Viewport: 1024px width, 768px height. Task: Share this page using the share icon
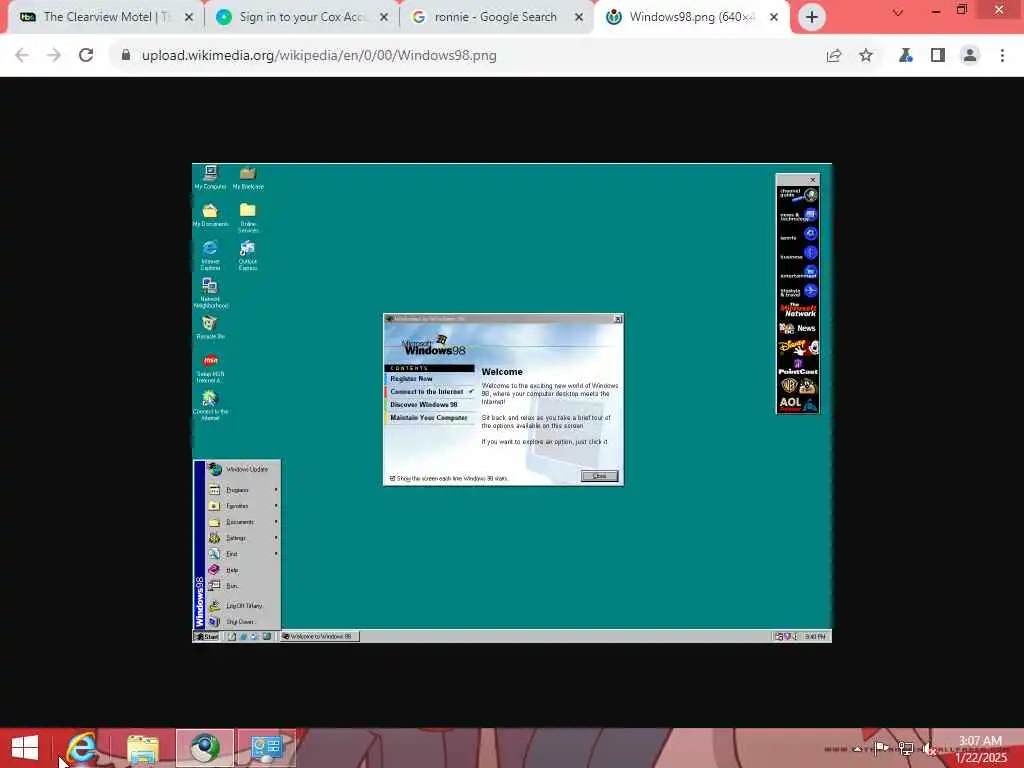pos(834,56)
